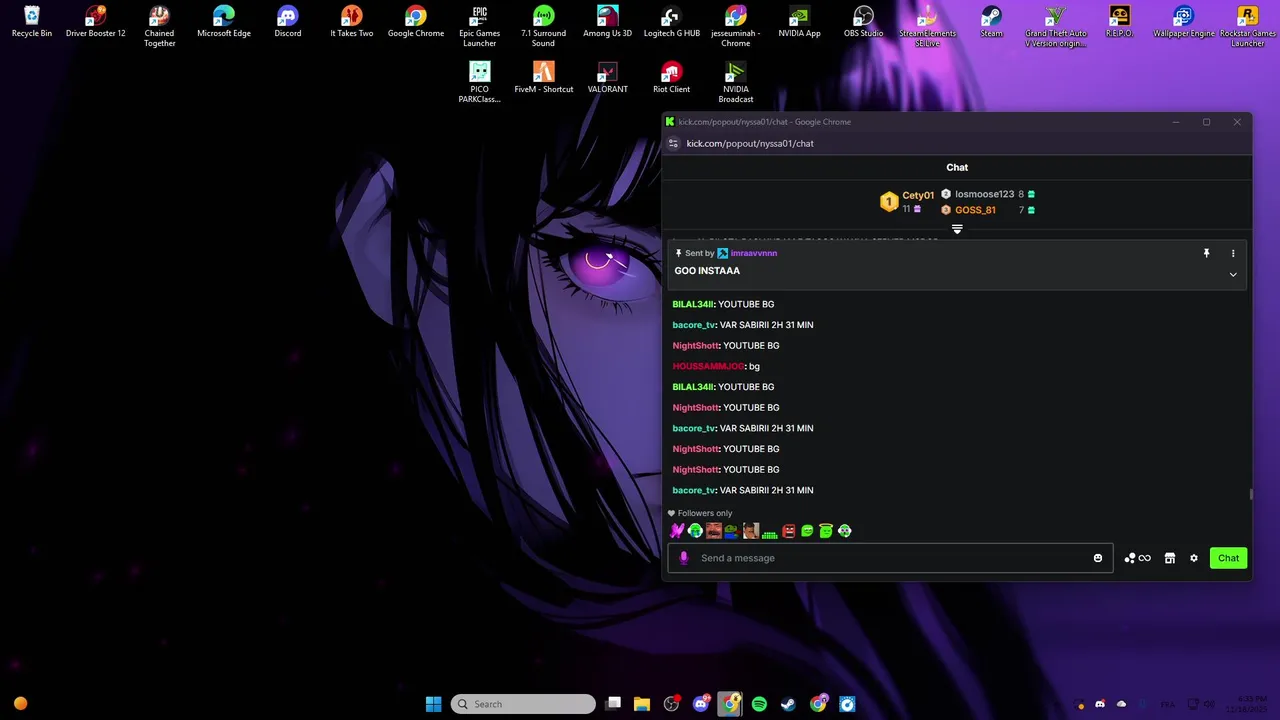Select the NVIDIA App desktop icon
The height and width of the screenshot is (720, 1280).
799,22
